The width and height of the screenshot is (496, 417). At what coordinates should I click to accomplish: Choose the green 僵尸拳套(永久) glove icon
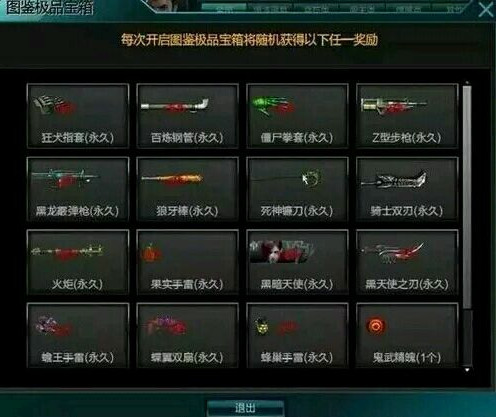pyautogui.click(x=273, y=105)
